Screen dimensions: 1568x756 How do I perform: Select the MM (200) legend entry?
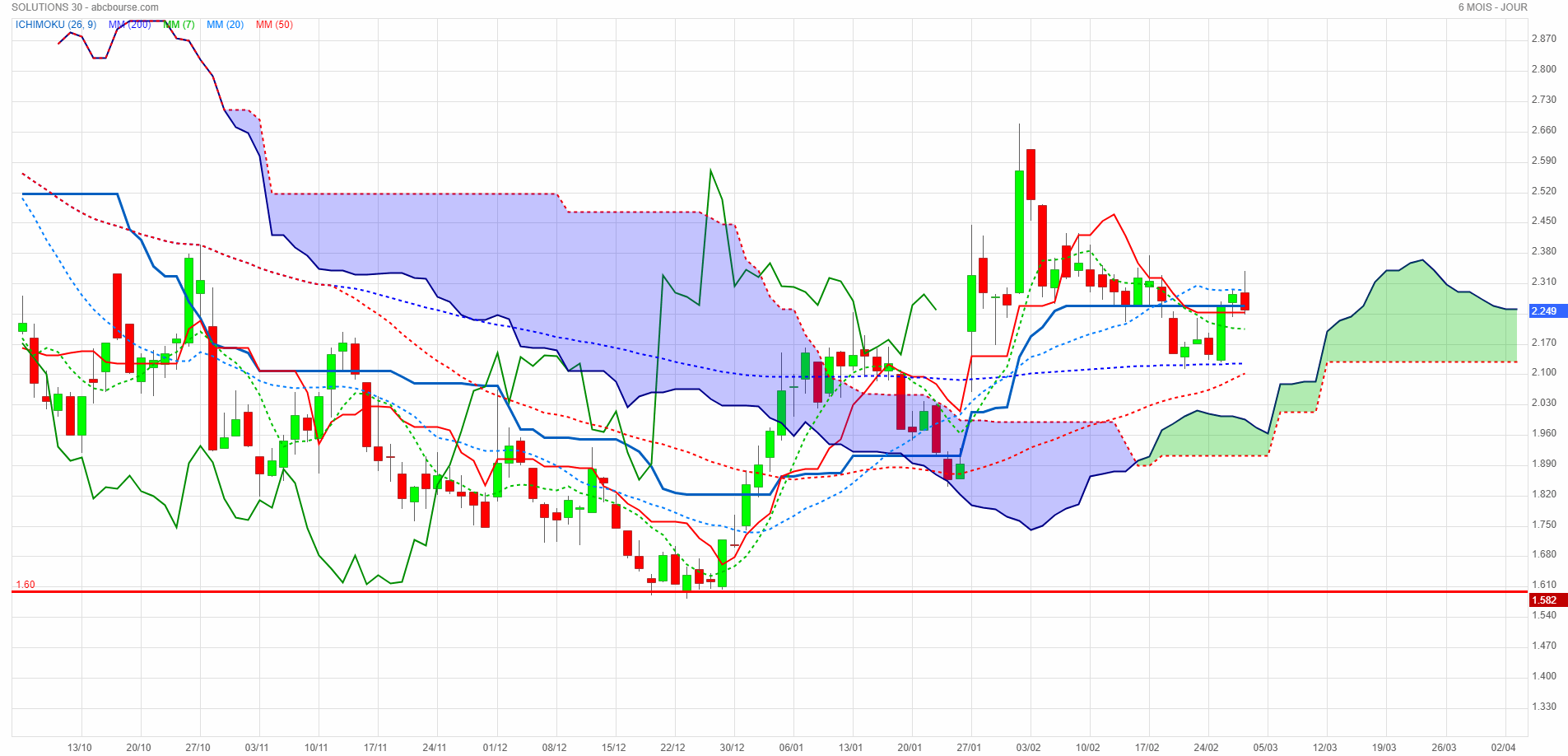point(130,25)
